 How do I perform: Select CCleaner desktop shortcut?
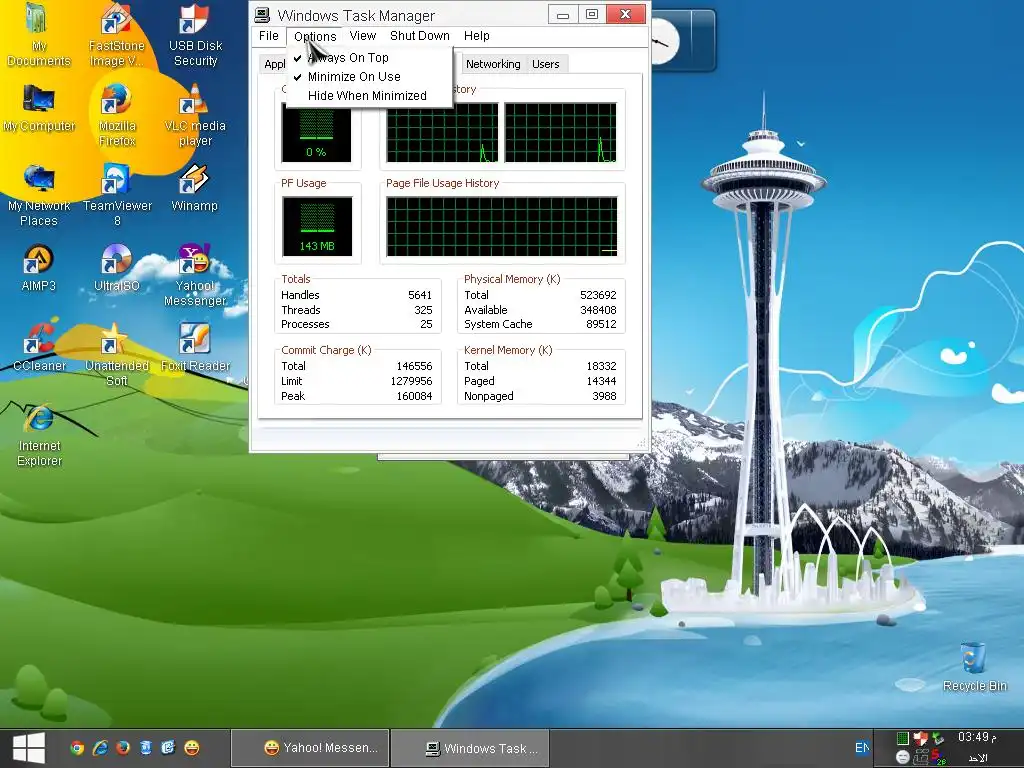click(39, 347)
